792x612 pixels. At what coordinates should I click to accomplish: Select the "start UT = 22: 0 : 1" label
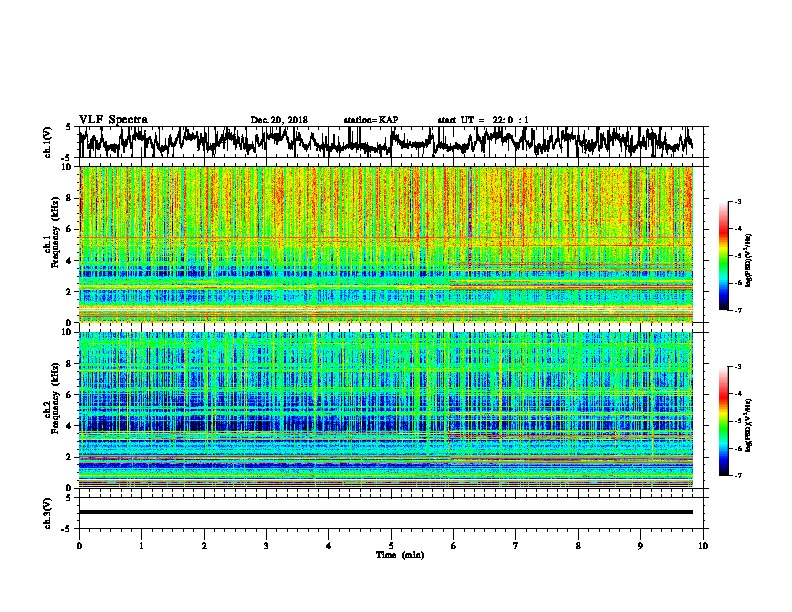click(483, 120)
